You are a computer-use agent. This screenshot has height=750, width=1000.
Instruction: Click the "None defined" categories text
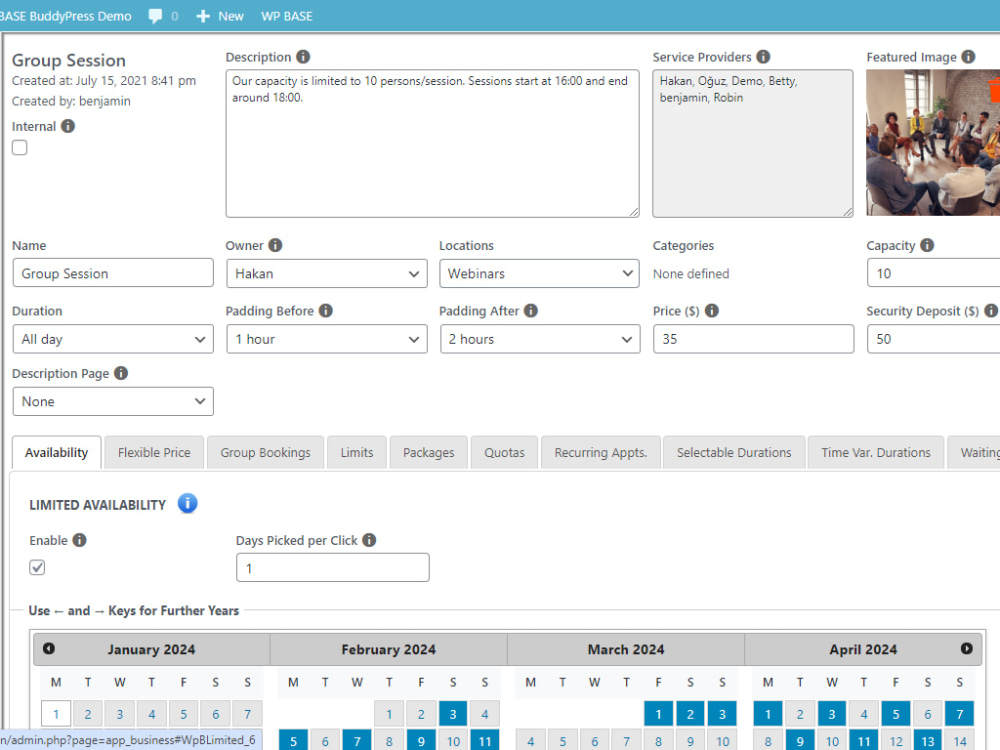691,274
